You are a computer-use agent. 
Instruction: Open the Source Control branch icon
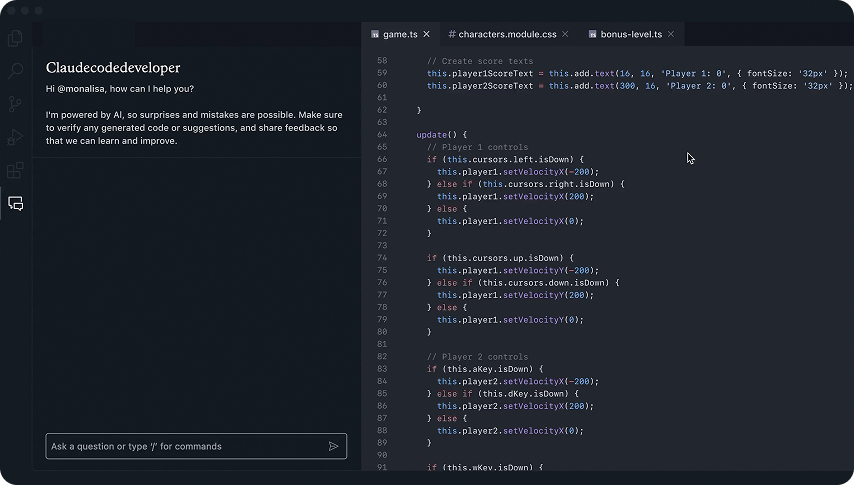pos(15,104)
